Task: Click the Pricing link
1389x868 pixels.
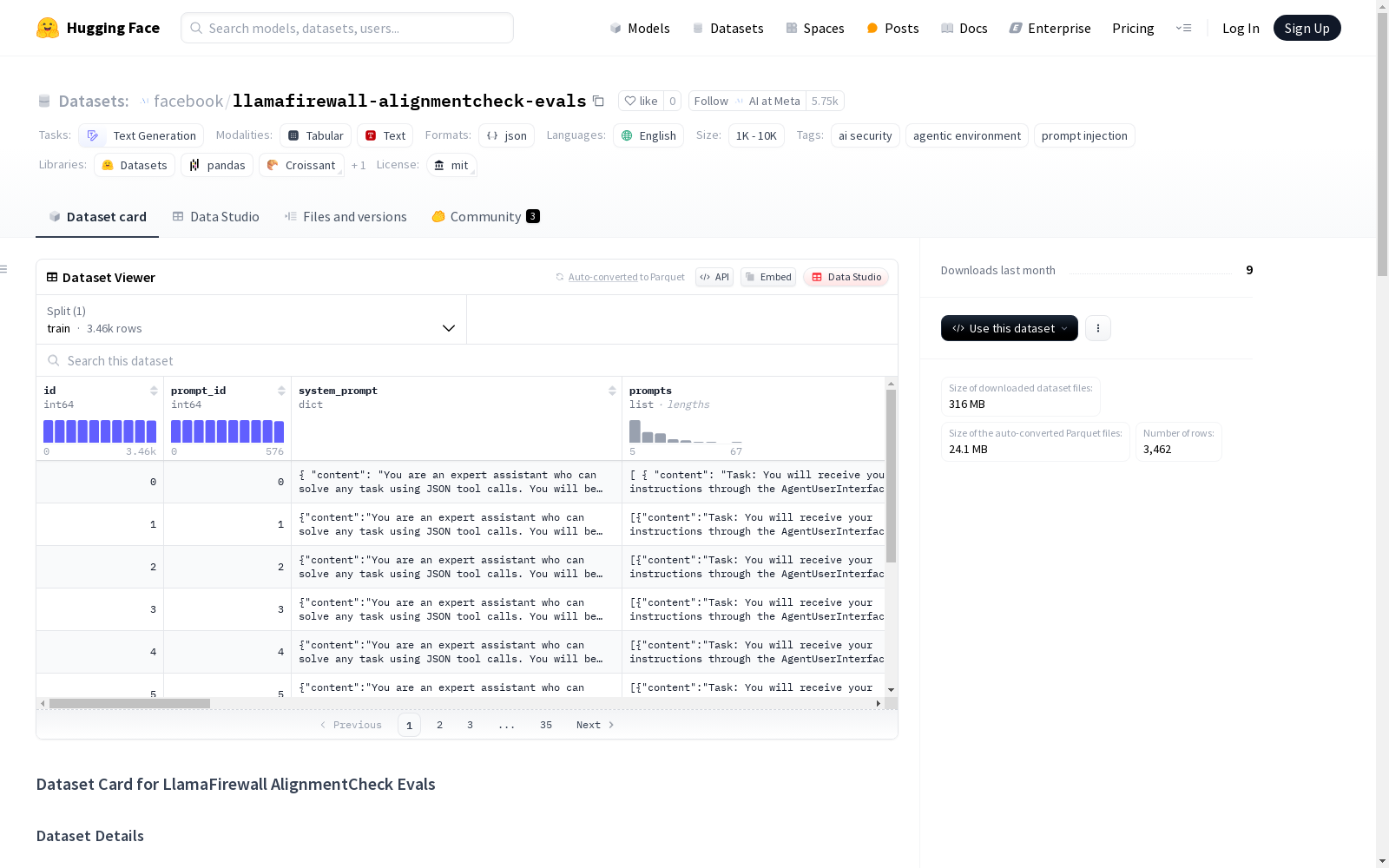Action: (x=1133, y=28)
